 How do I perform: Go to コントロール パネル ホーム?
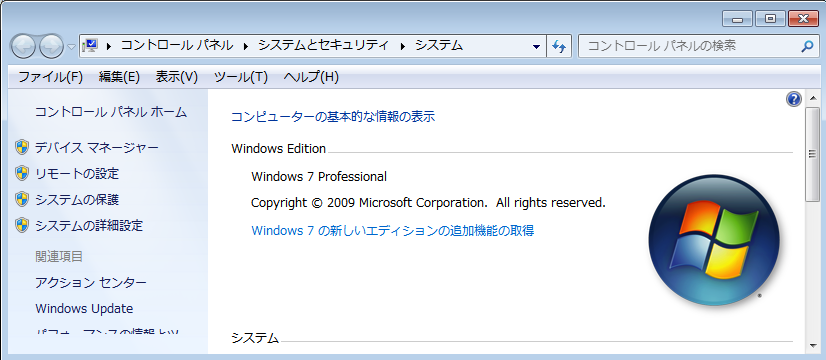[x=111, y=112]
